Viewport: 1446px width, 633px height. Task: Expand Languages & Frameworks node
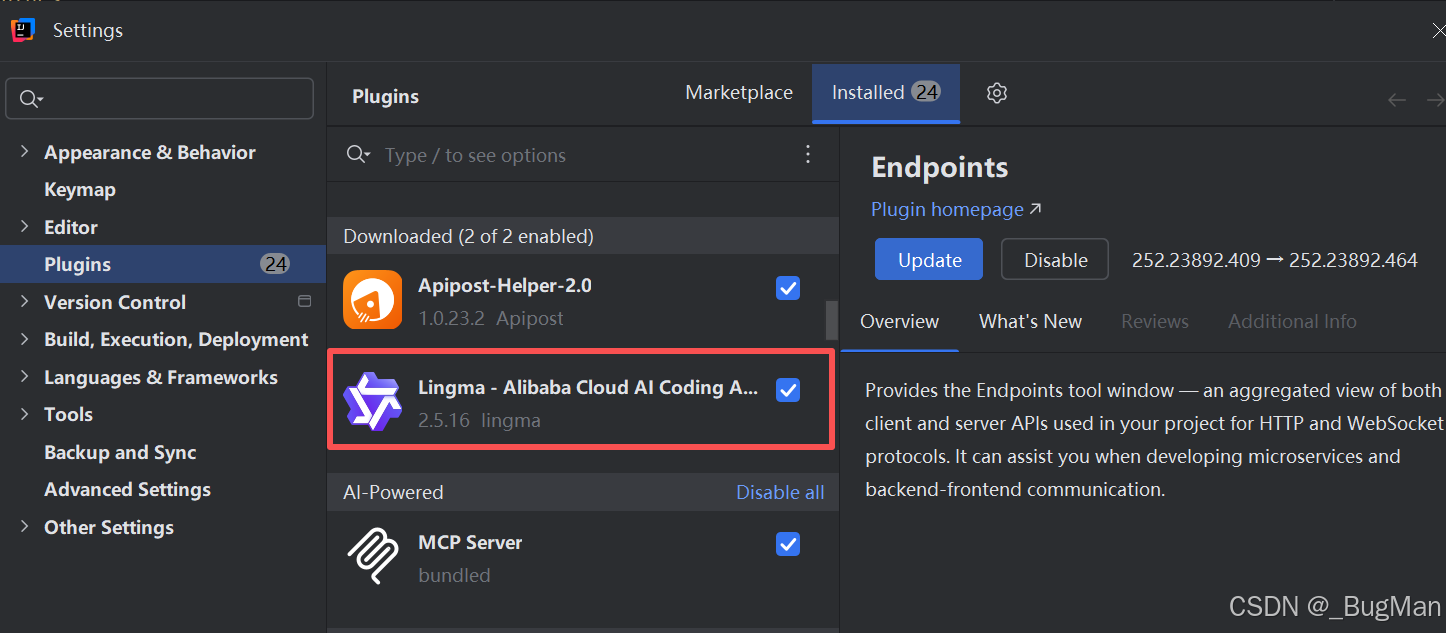pyautogui.click(x=25, y=377)
